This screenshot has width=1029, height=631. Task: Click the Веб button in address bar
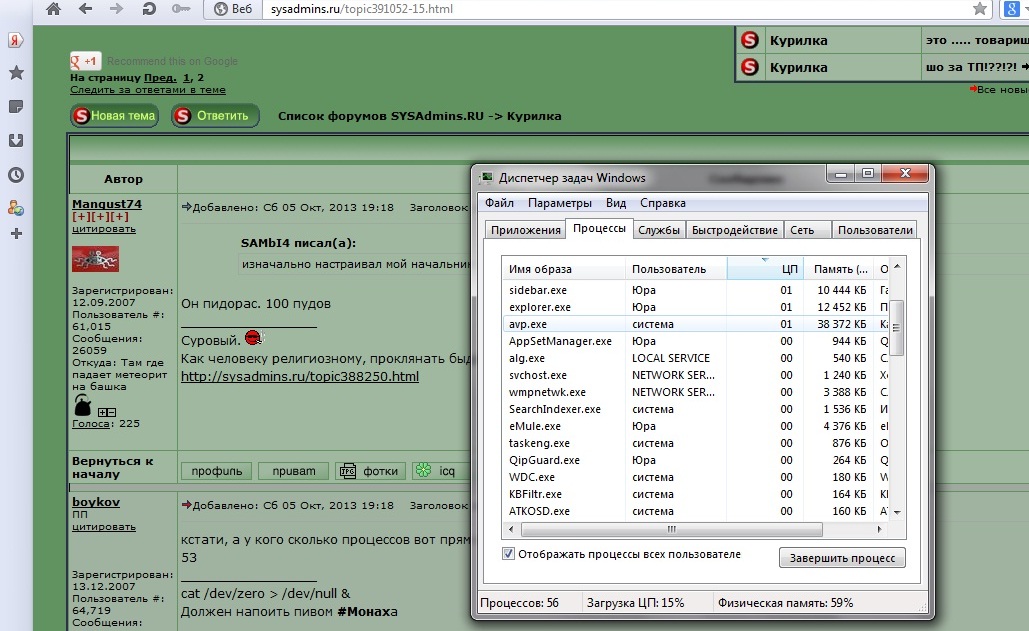tap(233, 9)
